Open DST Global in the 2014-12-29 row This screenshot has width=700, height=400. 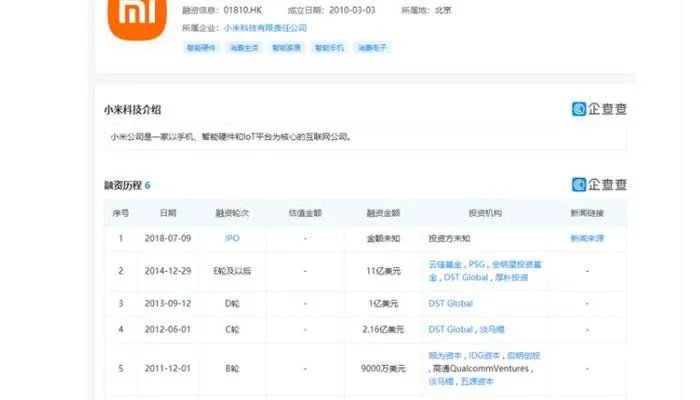(466, 277)
